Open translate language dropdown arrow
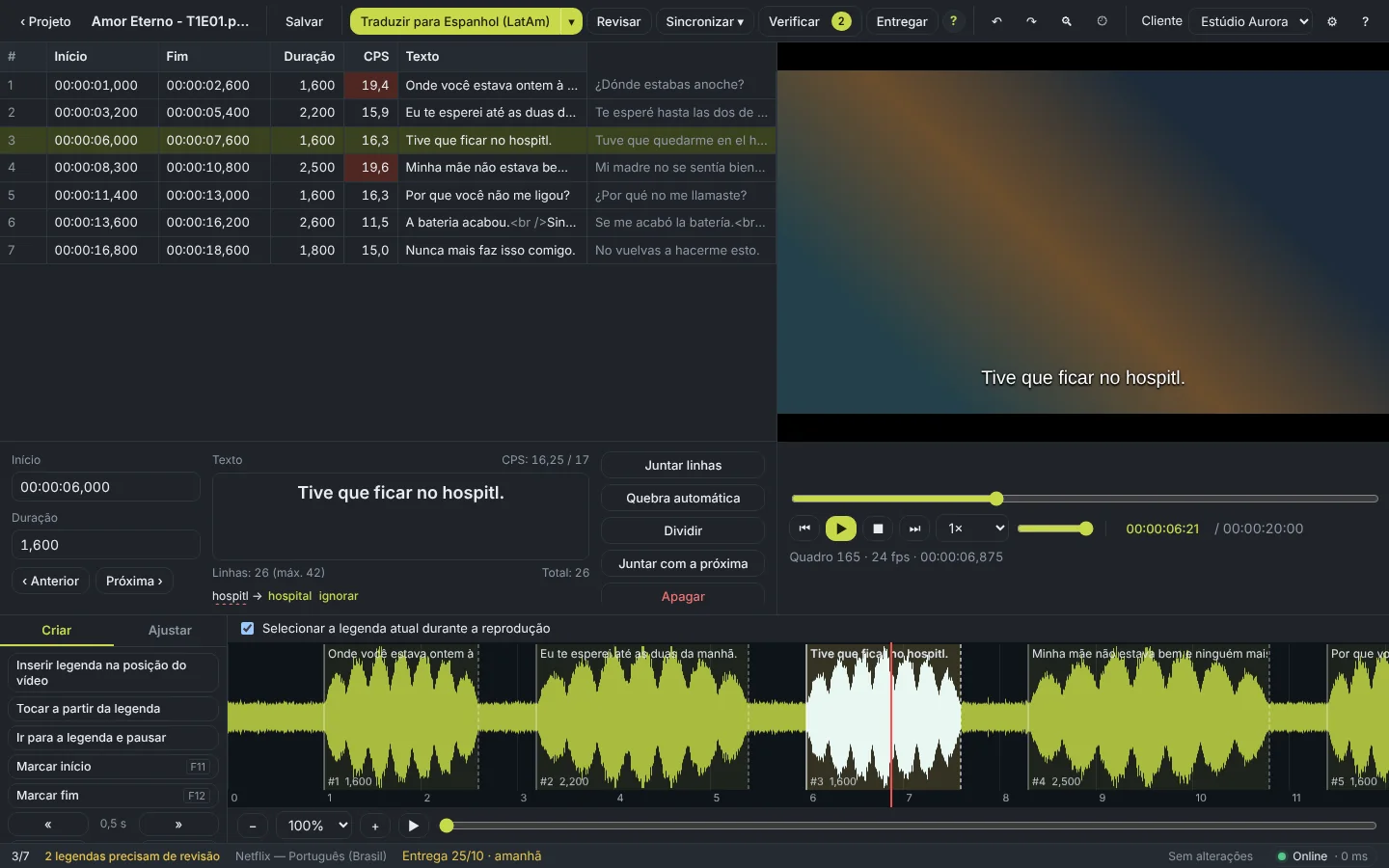Viewport: 1389px width, 868px height. click(571, 21)
